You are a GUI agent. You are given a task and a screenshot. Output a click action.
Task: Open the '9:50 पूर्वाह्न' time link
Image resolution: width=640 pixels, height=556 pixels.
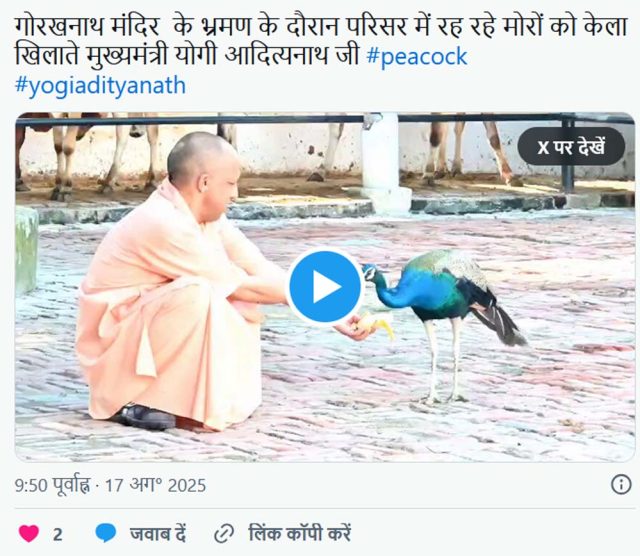[x=52, y=485]
